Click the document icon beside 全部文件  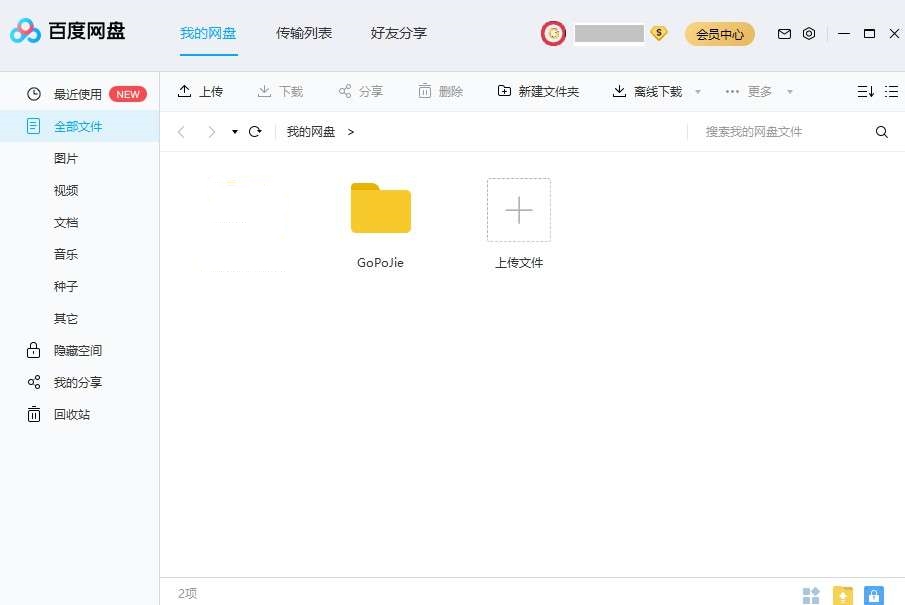coord(33,126)
